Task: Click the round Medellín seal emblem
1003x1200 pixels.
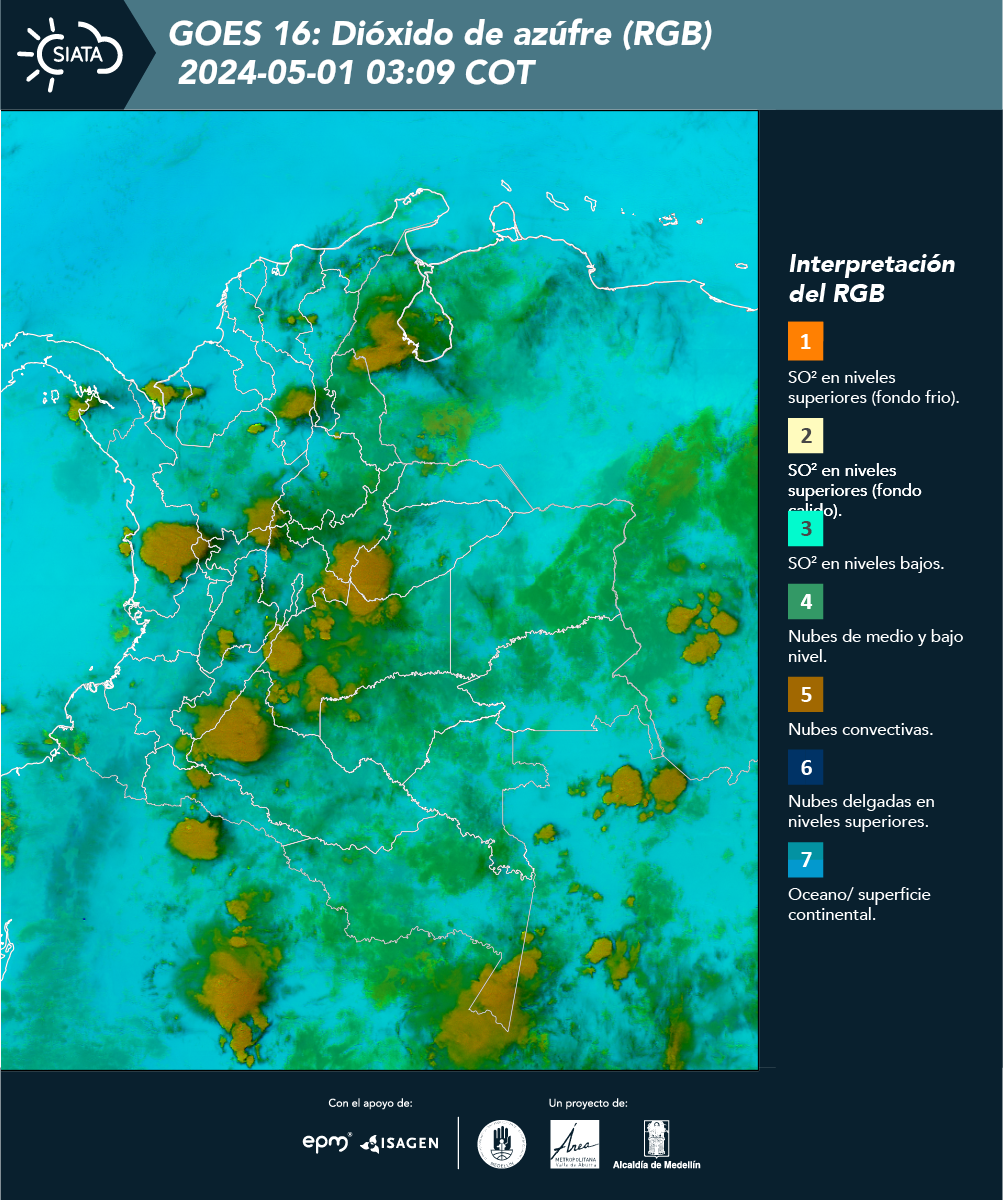Action: tap(502, 1144)
